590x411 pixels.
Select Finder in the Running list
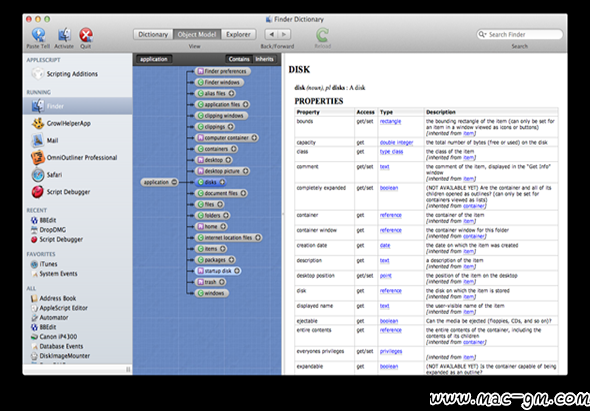(x=78, y=106)
